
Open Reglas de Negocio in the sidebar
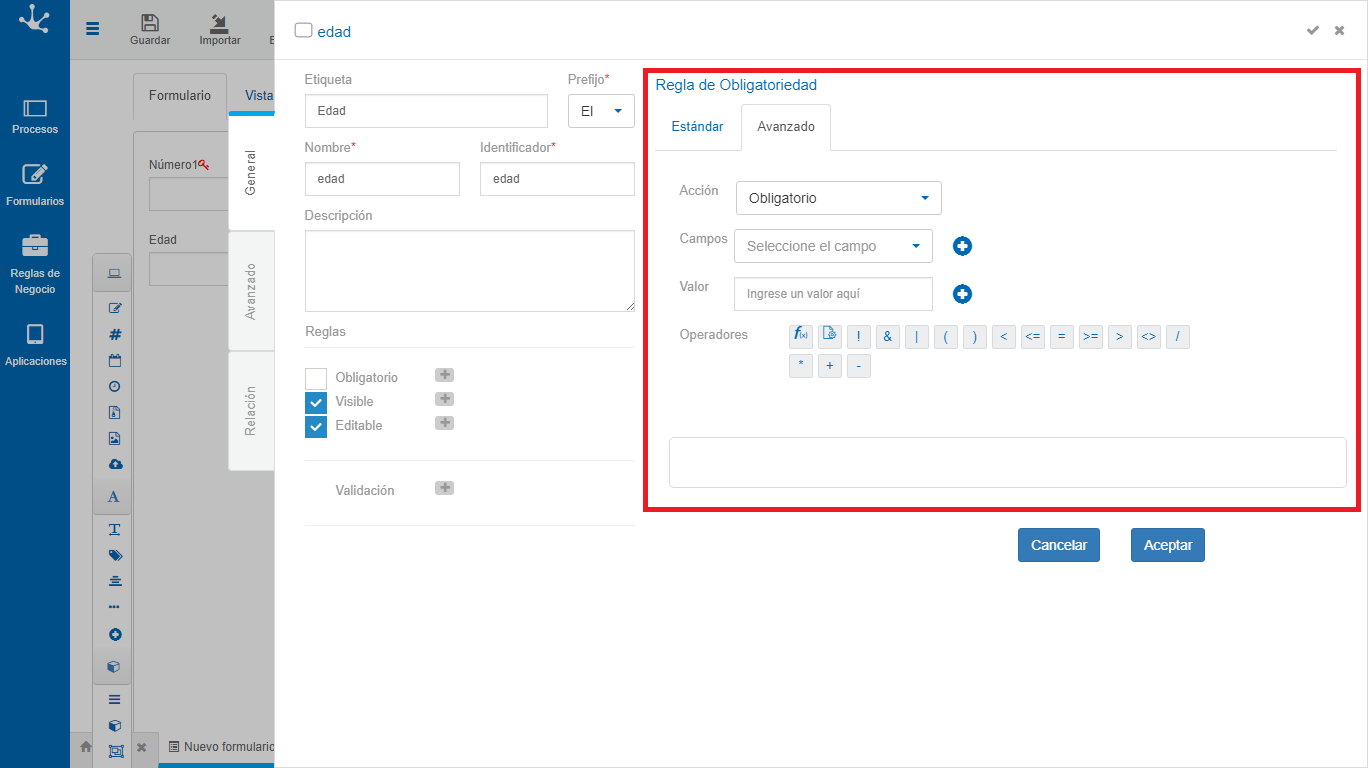tap(35, 264)
